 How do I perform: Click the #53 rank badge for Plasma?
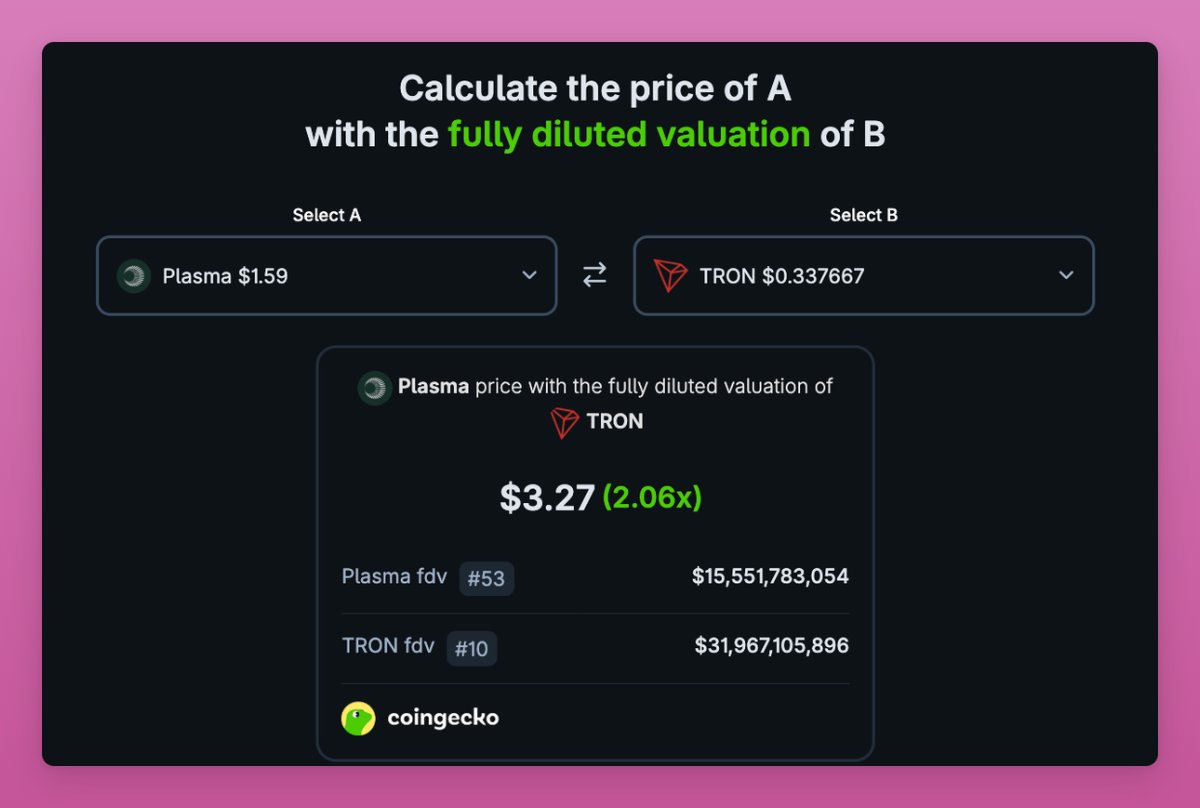pos(487,579)
